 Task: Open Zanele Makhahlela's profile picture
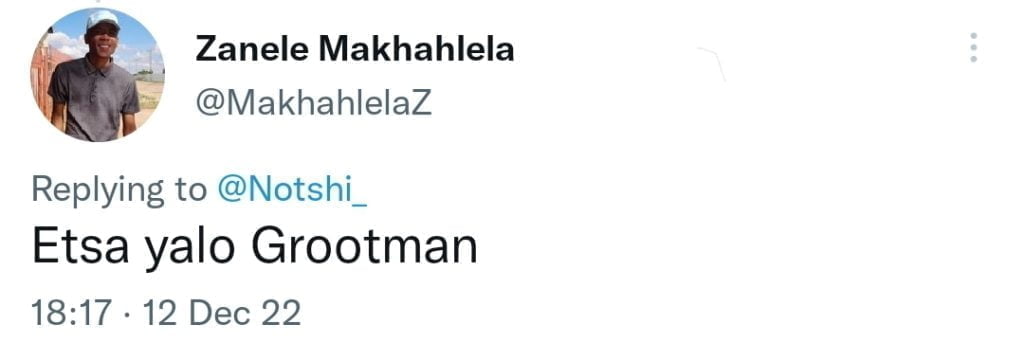[97, 74]
